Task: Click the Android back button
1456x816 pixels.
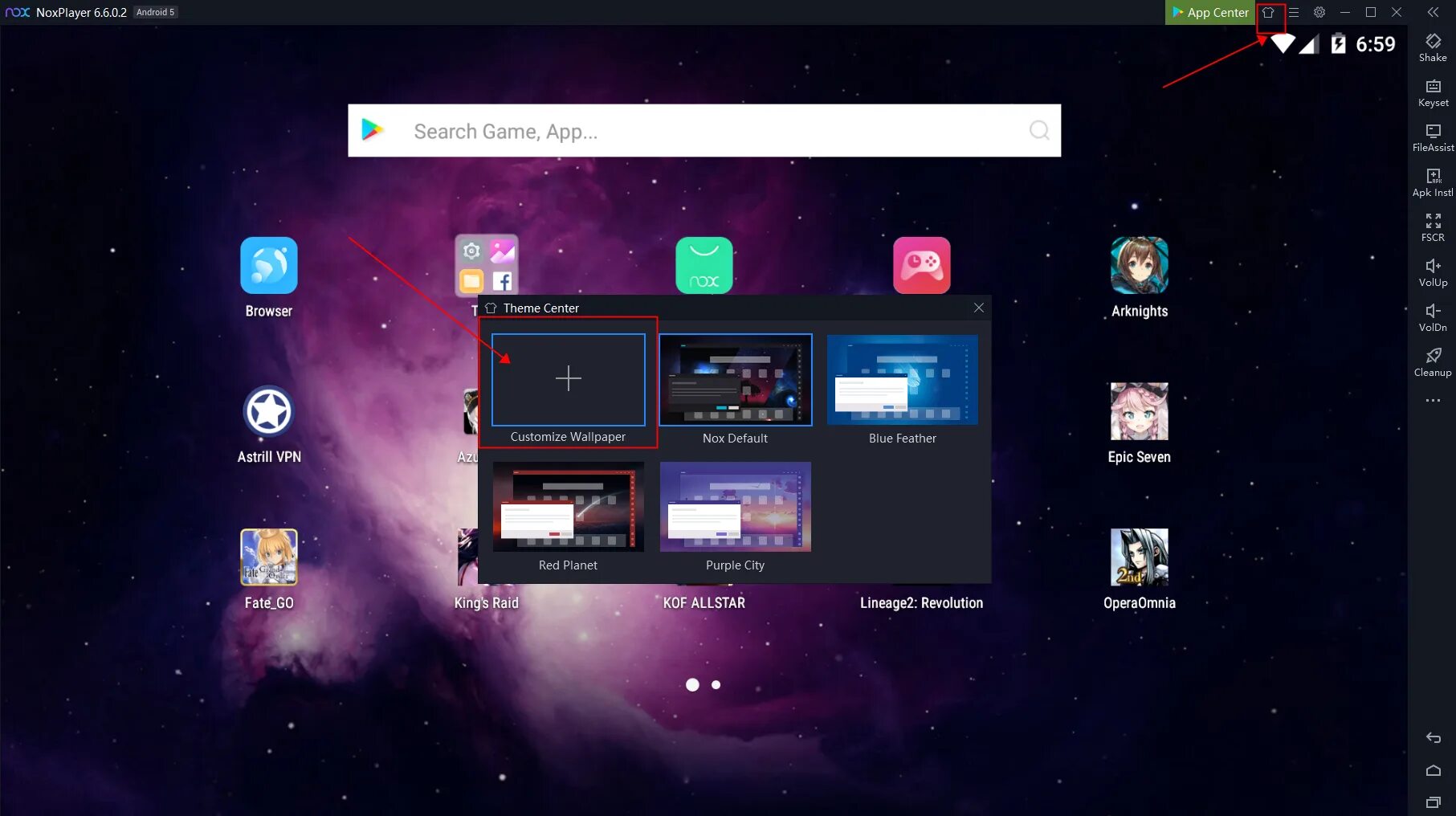Action: 1433,737
